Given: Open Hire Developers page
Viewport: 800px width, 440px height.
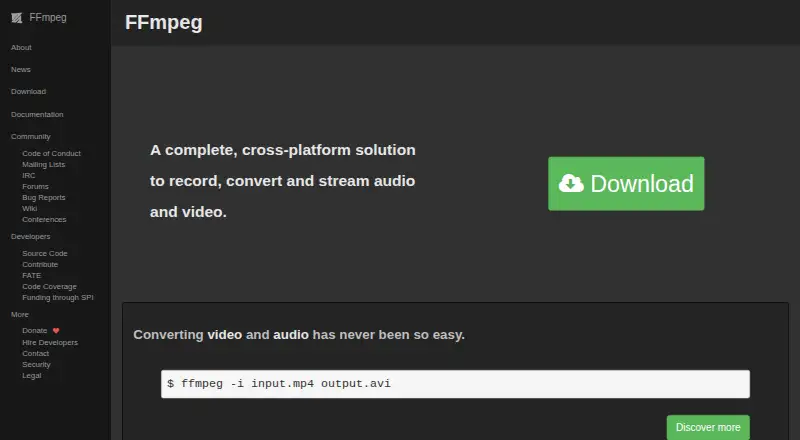Looking at the screenshot, I should coord(50,343).
